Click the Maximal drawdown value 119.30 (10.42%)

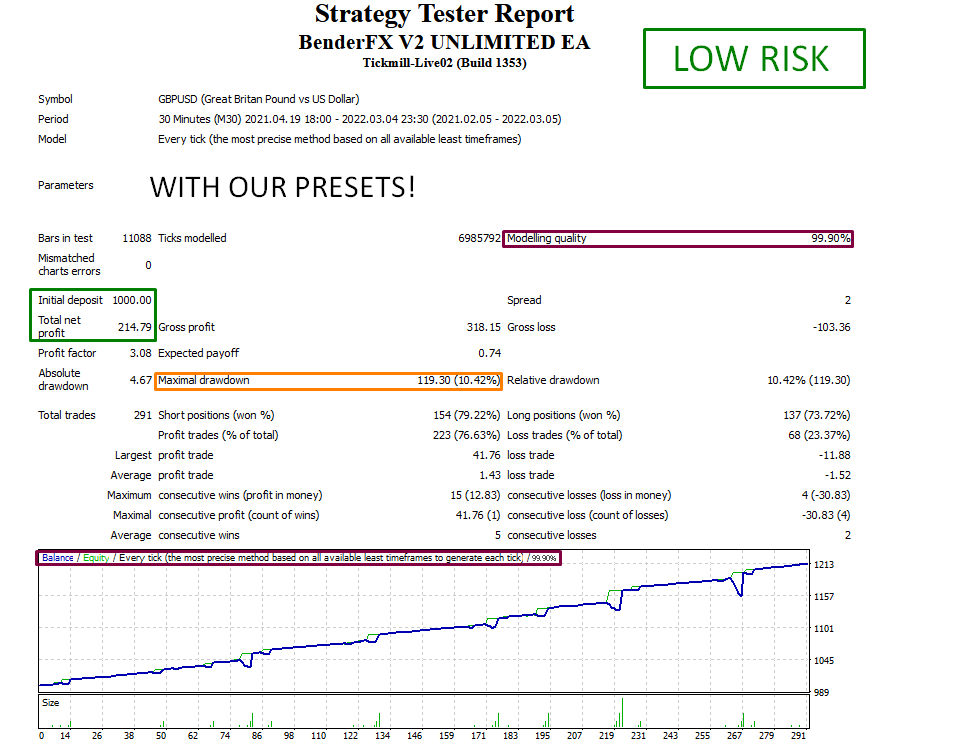coord(458,380)
